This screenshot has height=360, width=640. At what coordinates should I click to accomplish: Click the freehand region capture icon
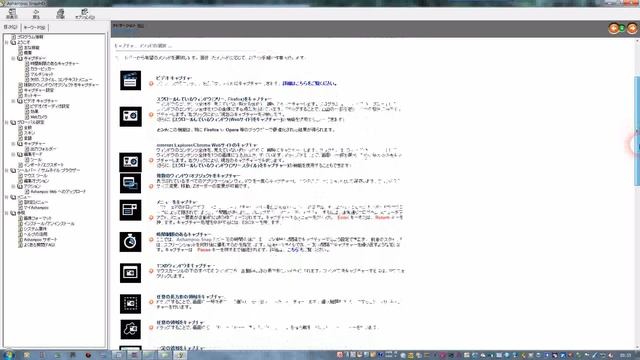click(x=131, y=329)
